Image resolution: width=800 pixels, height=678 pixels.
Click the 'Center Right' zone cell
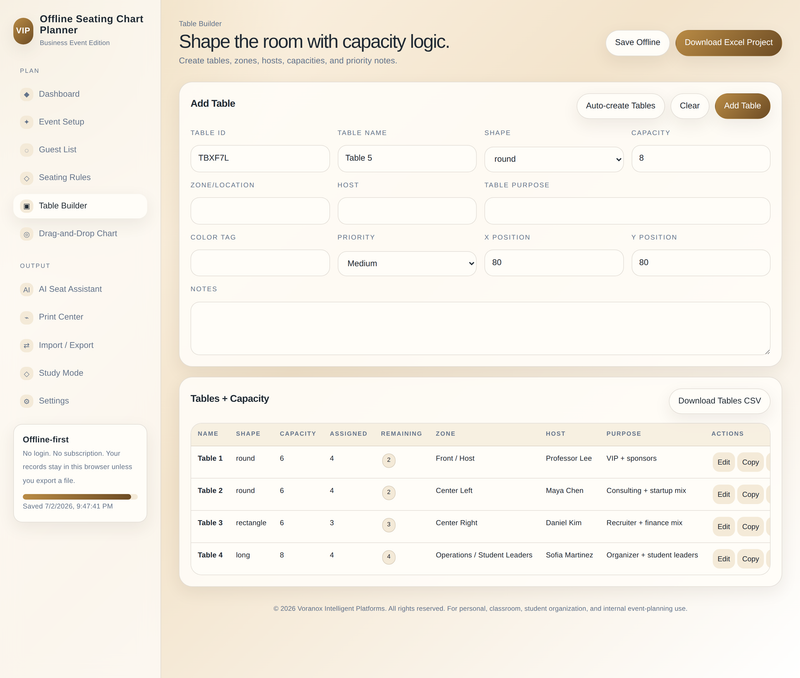click(x=456, y=523)
